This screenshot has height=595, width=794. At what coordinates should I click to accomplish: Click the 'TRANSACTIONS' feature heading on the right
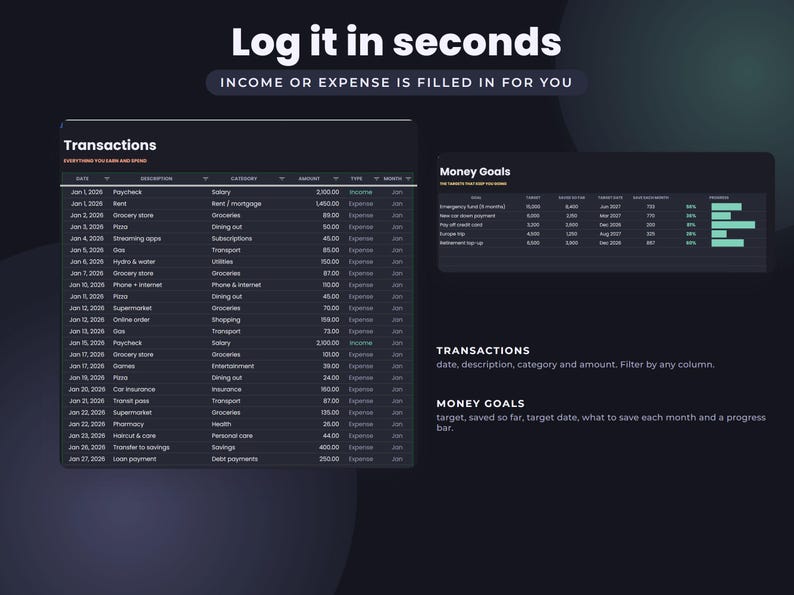[483, 350]
